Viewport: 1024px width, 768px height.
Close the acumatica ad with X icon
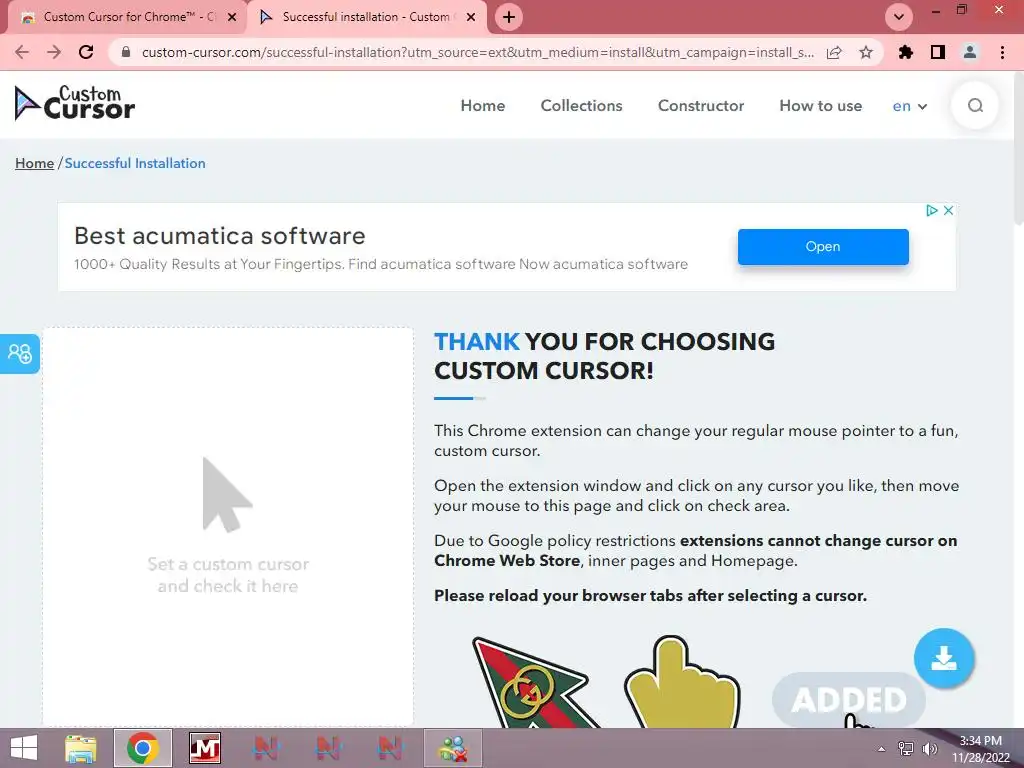948,210
